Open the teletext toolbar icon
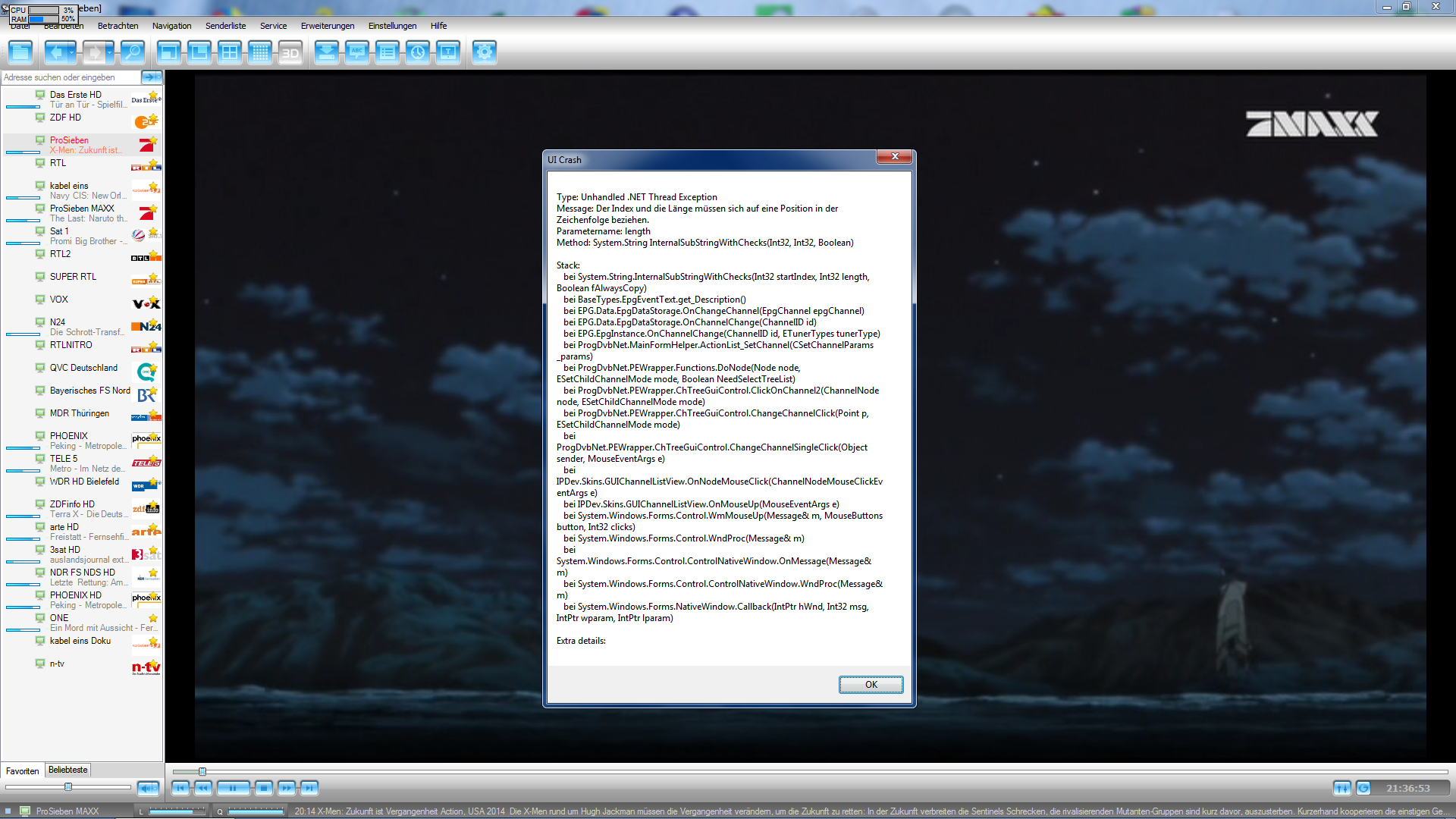This screenshot has height=819, width=1456. coord(448,52)
